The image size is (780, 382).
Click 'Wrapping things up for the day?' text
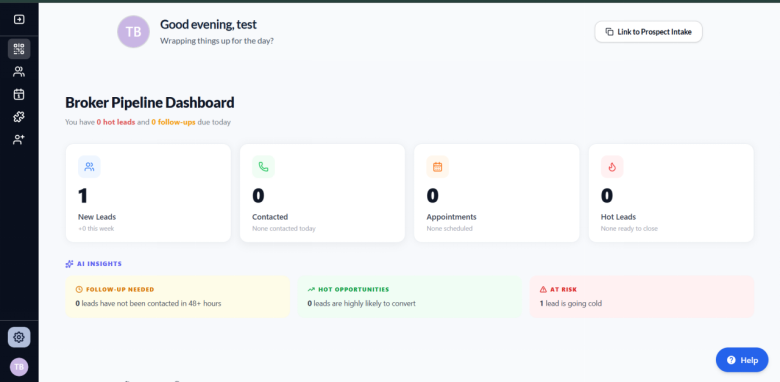[217, 41]
